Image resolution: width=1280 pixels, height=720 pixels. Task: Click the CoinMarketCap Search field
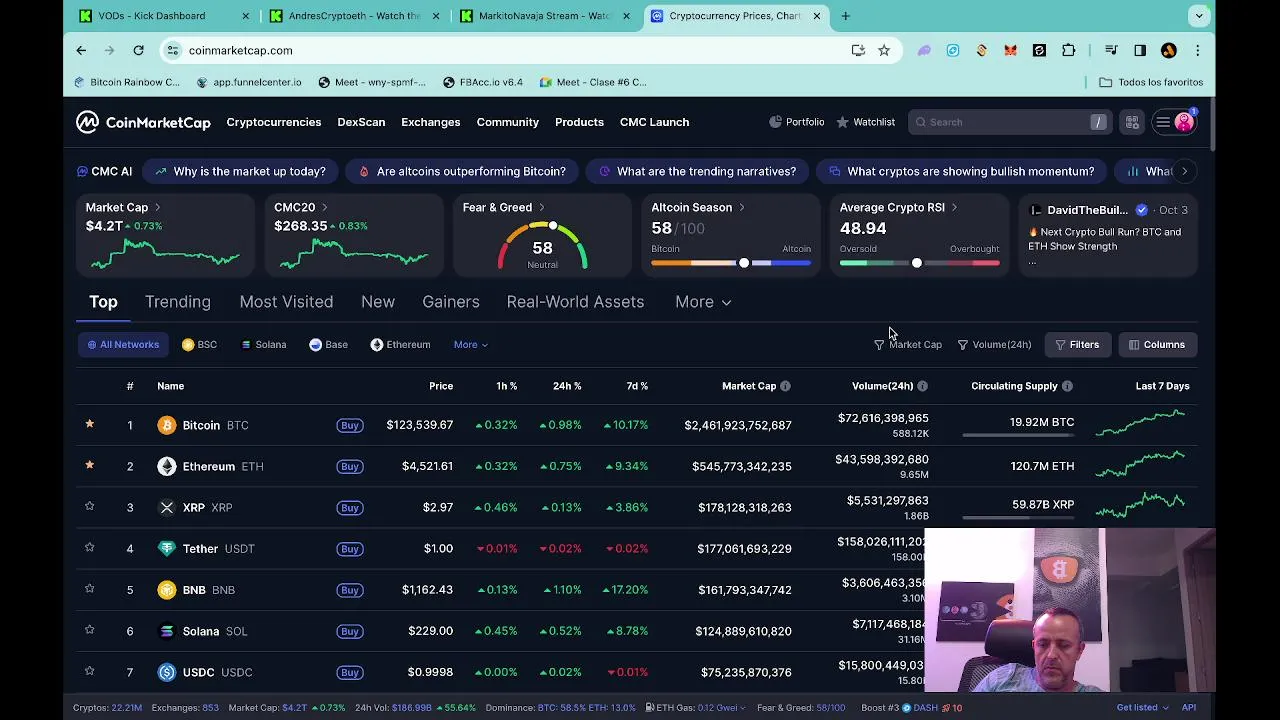coord(1008,122)
